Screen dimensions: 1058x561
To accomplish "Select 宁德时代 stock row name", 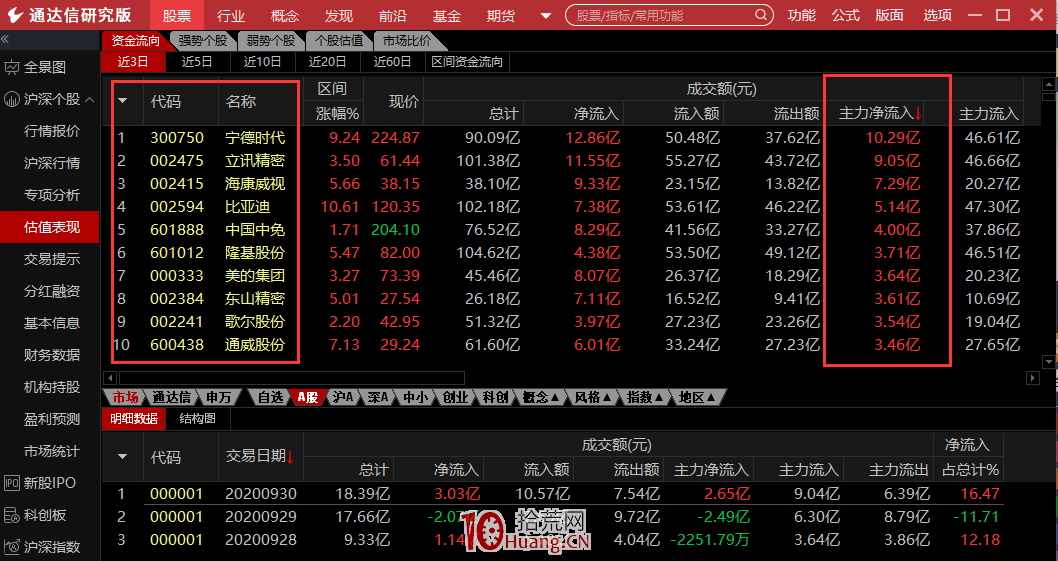I will click(255, 138).
